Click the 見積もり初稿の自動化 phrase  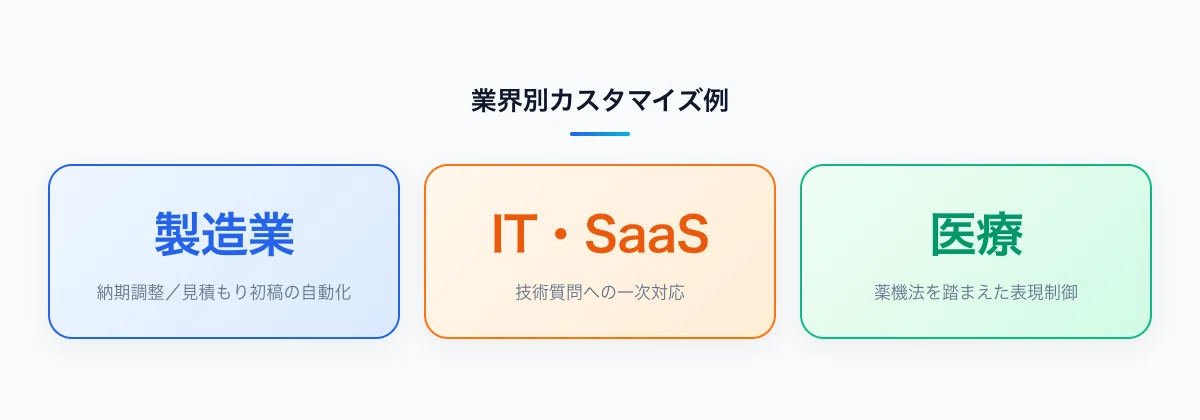[266, 294]
